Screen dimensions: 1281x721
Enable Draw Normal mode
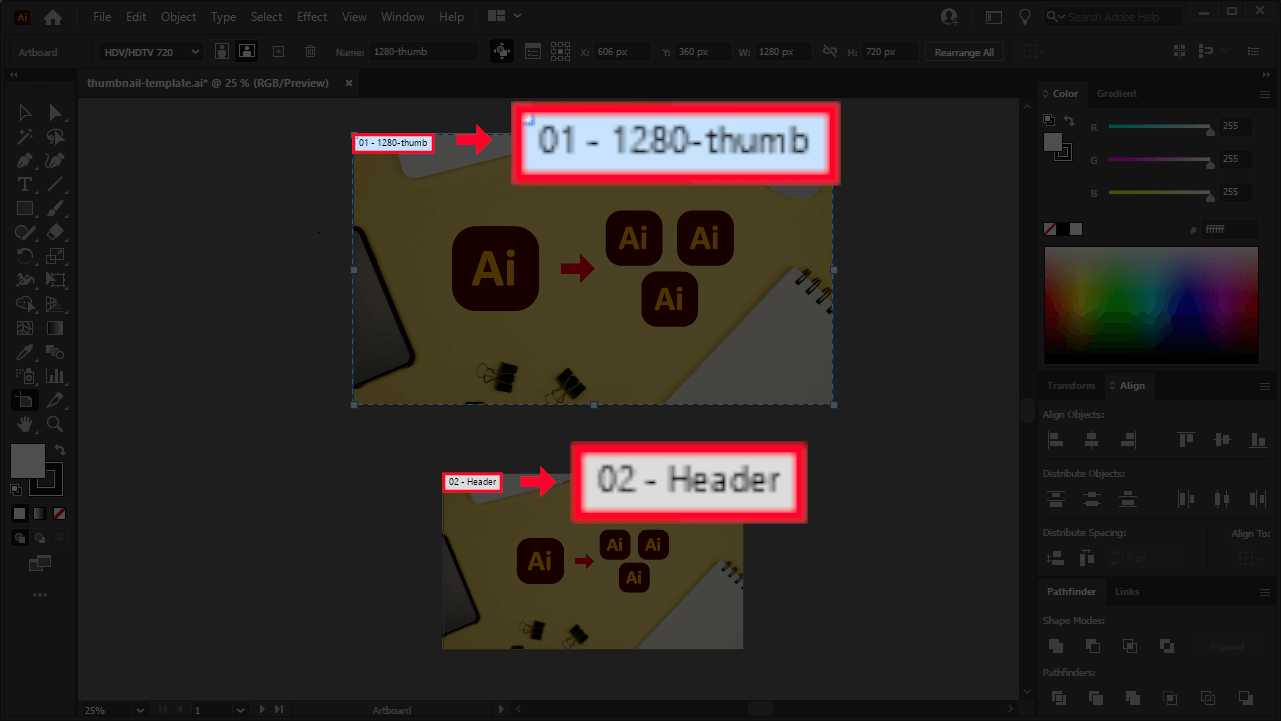coord(20,537)
